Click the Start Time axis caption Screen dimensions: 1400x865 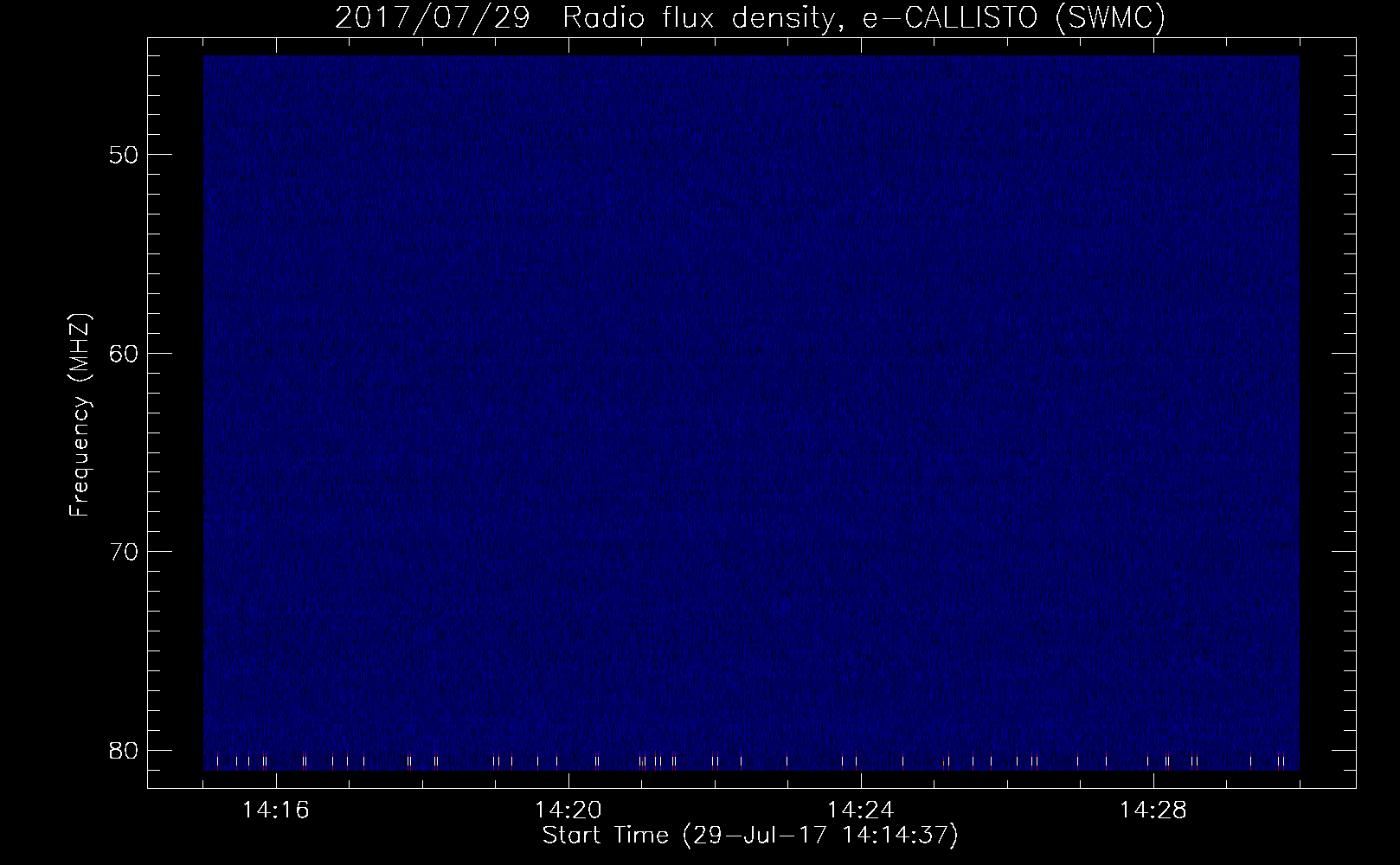pos(750,836)
